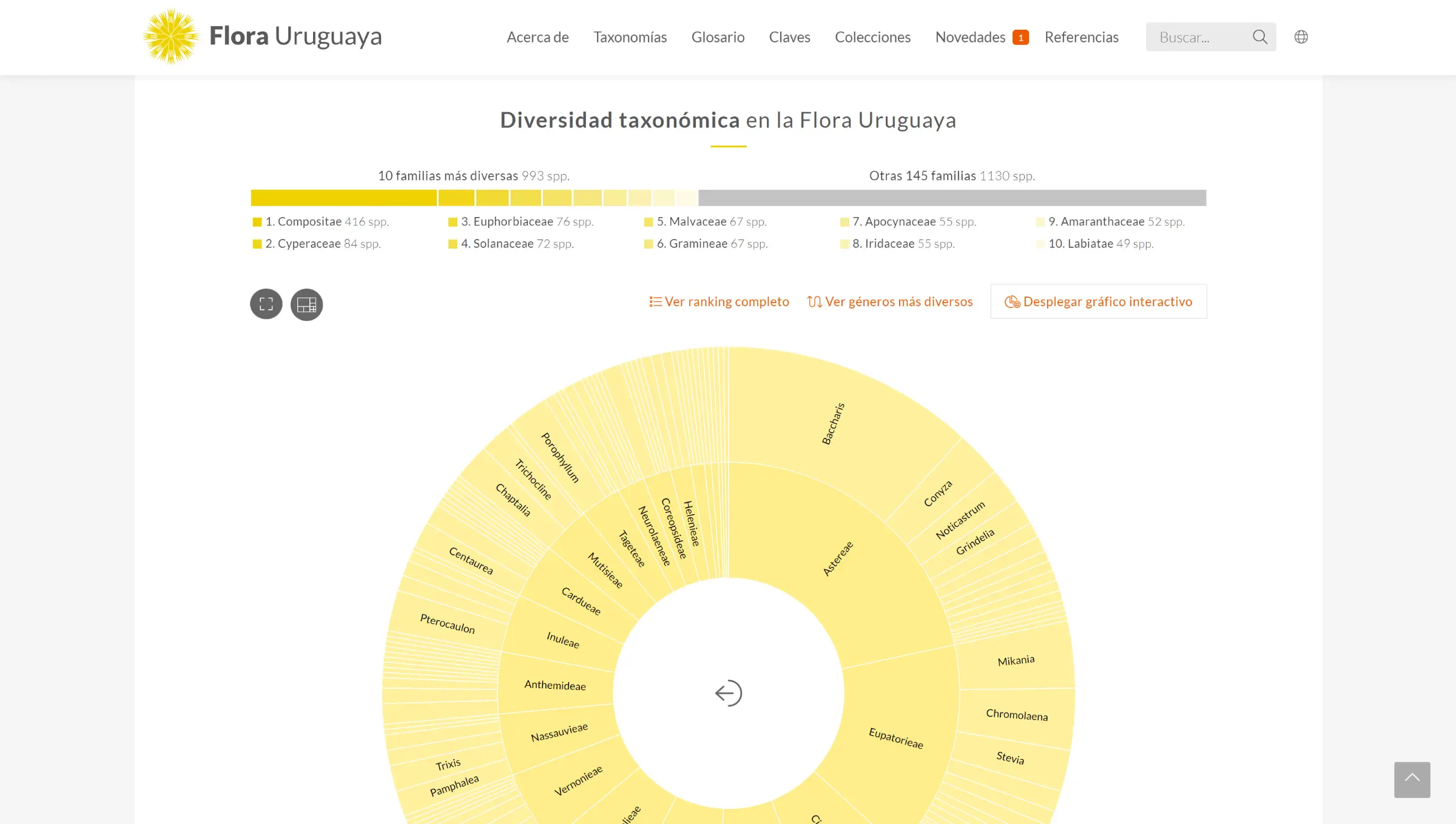Open the Claves section
This screenshot has width=1456, height=824.
pyautogui.click(x=789, y=38)
